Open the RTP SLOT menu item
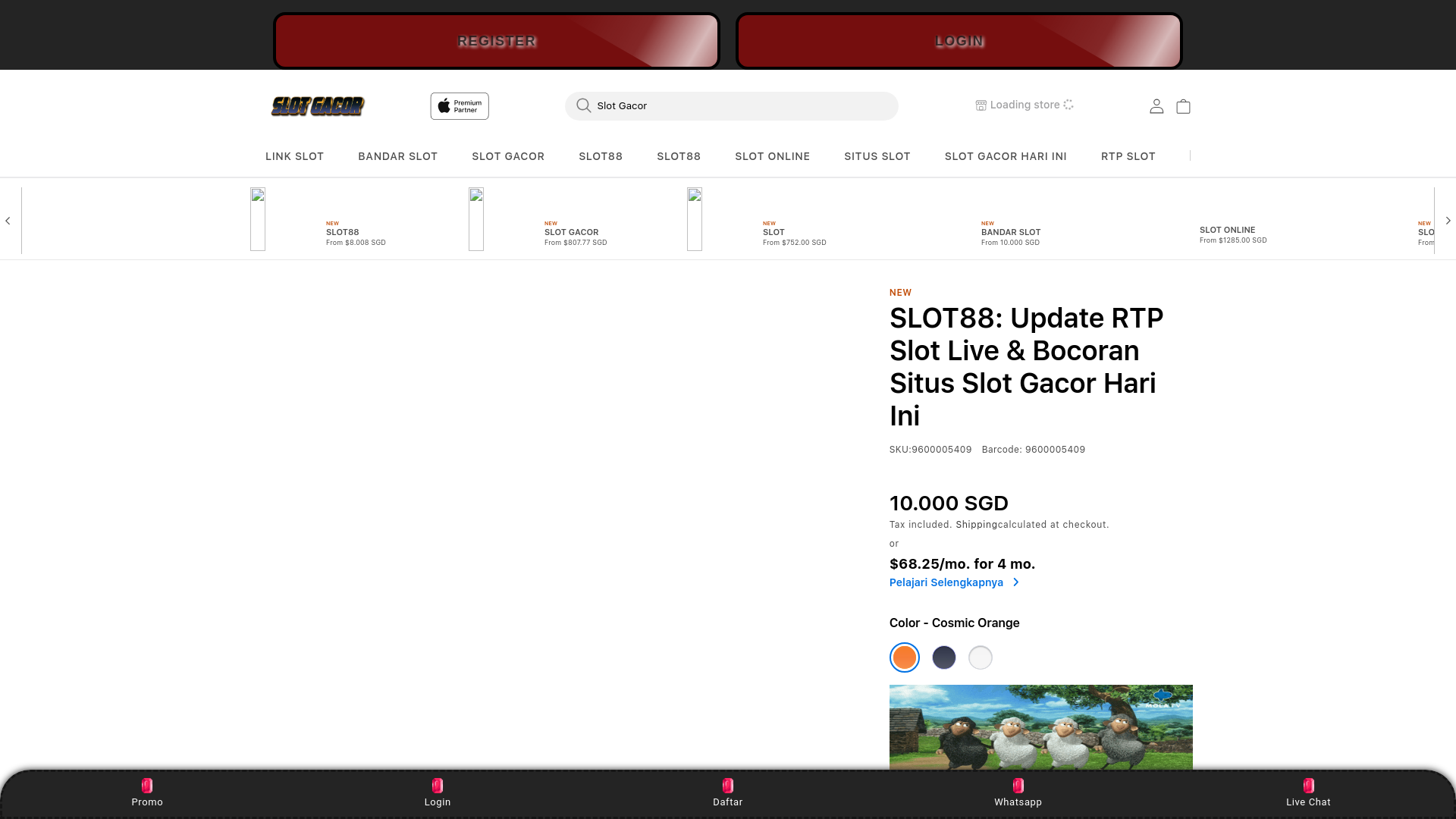The height and width of the screenshot is (819, 1456). 1128,156
